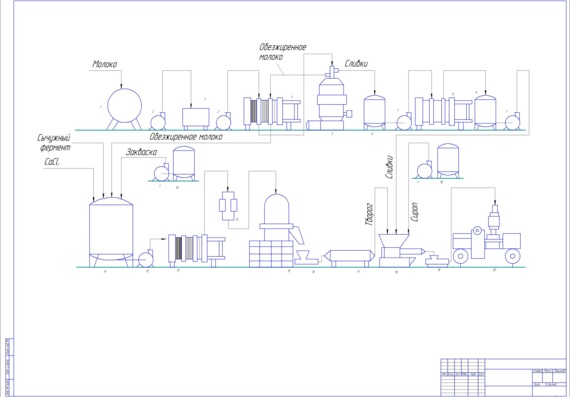
Task: Click the Сычужный фермент label
Action: click(x=54, y=143)
